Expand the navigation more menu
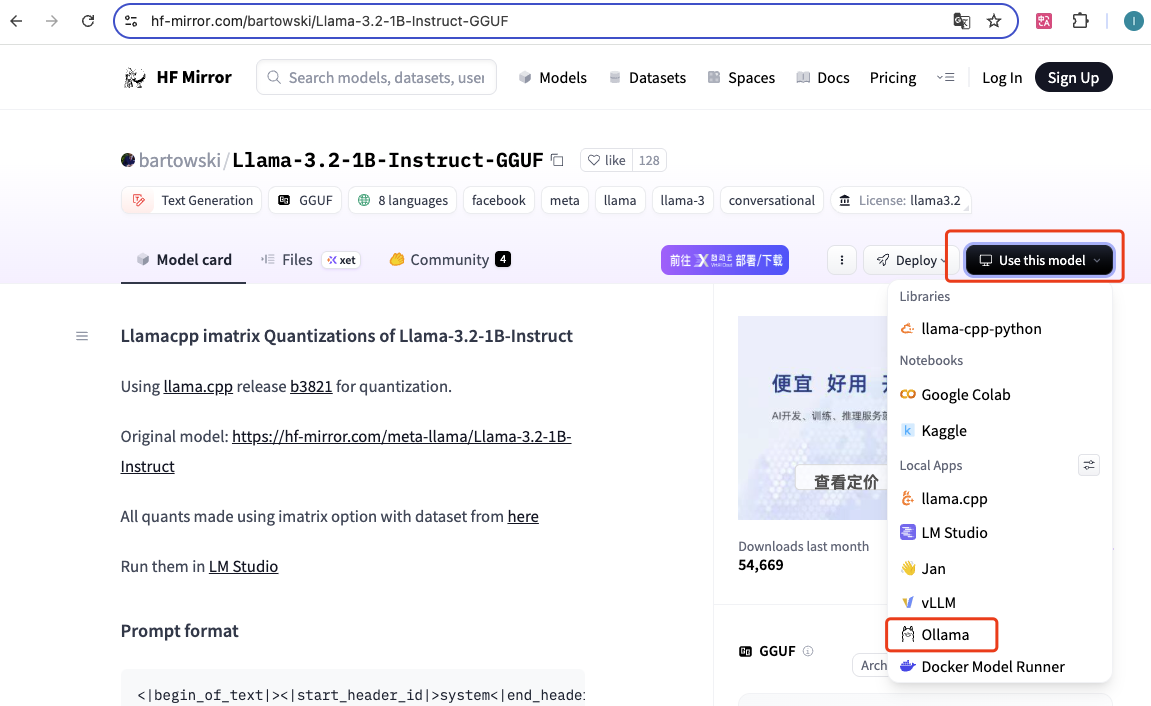The image size is (1151, 706). (945, 77)
